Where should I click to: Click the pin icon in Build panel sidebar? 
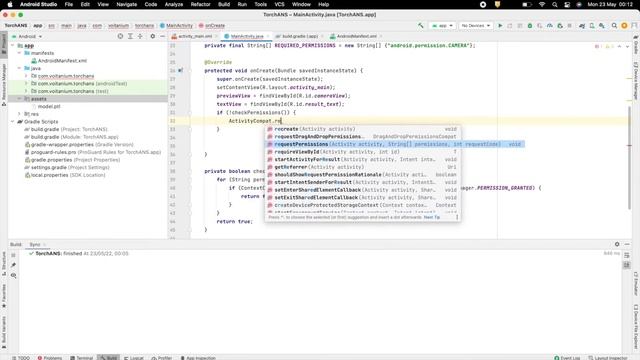click(13, 265)
